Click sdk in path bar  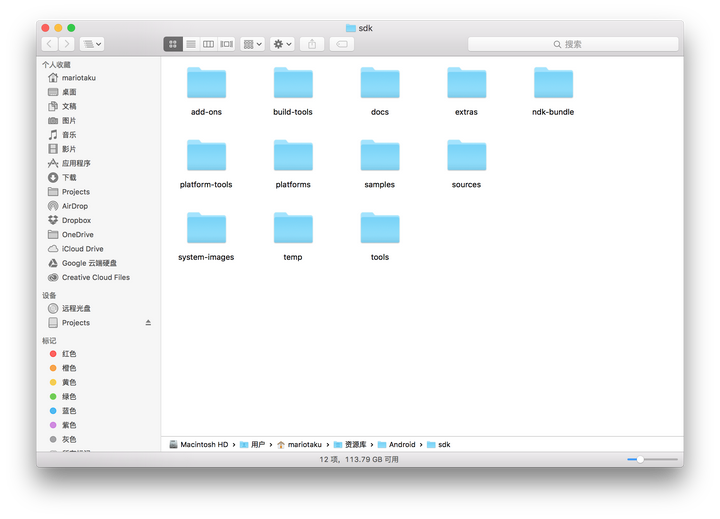tap(439, 444)
